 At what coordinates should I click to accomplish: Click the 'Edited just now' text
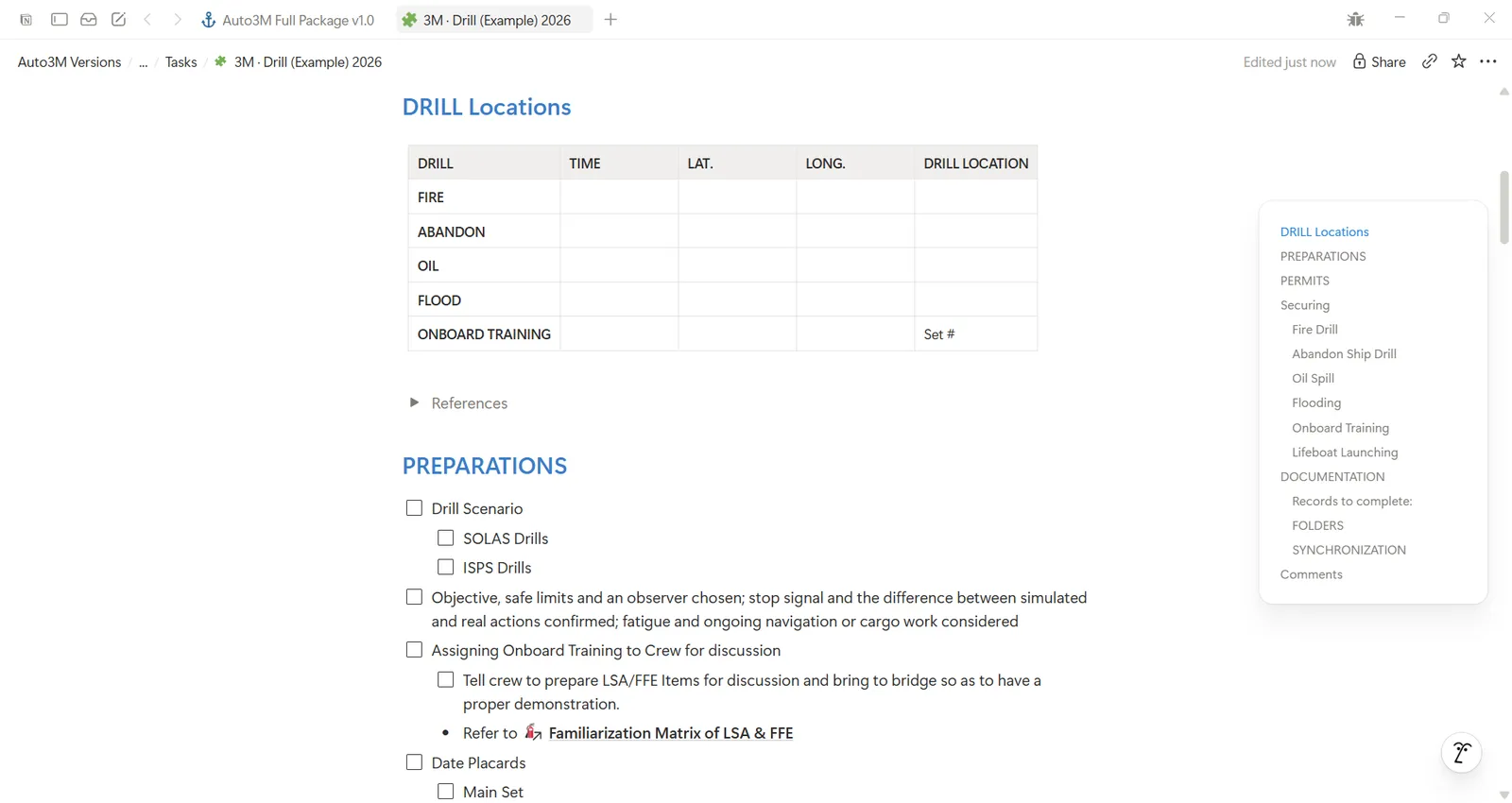coord(1289,62)
